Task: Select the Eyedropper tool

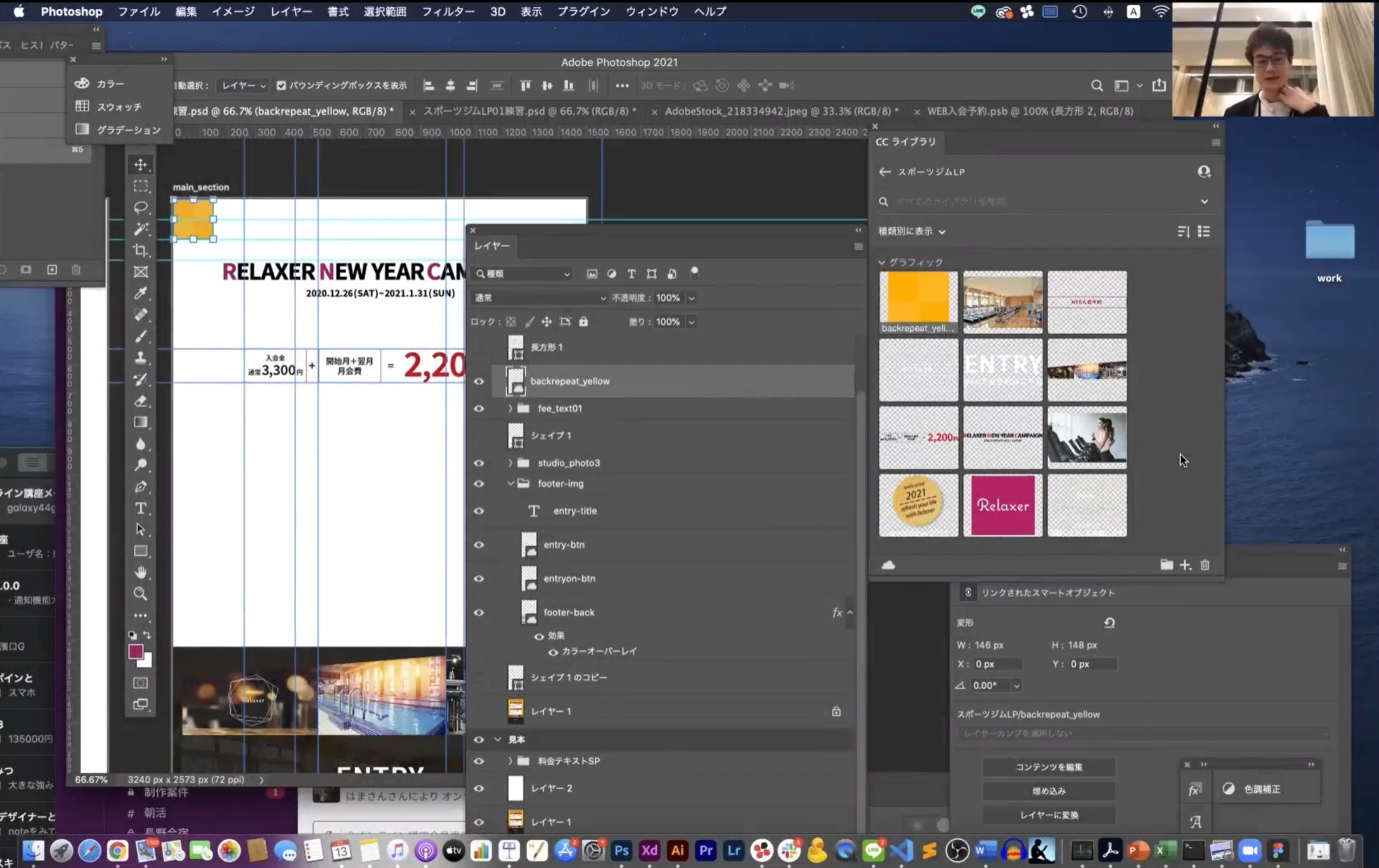Action: (x=141, y=293)
